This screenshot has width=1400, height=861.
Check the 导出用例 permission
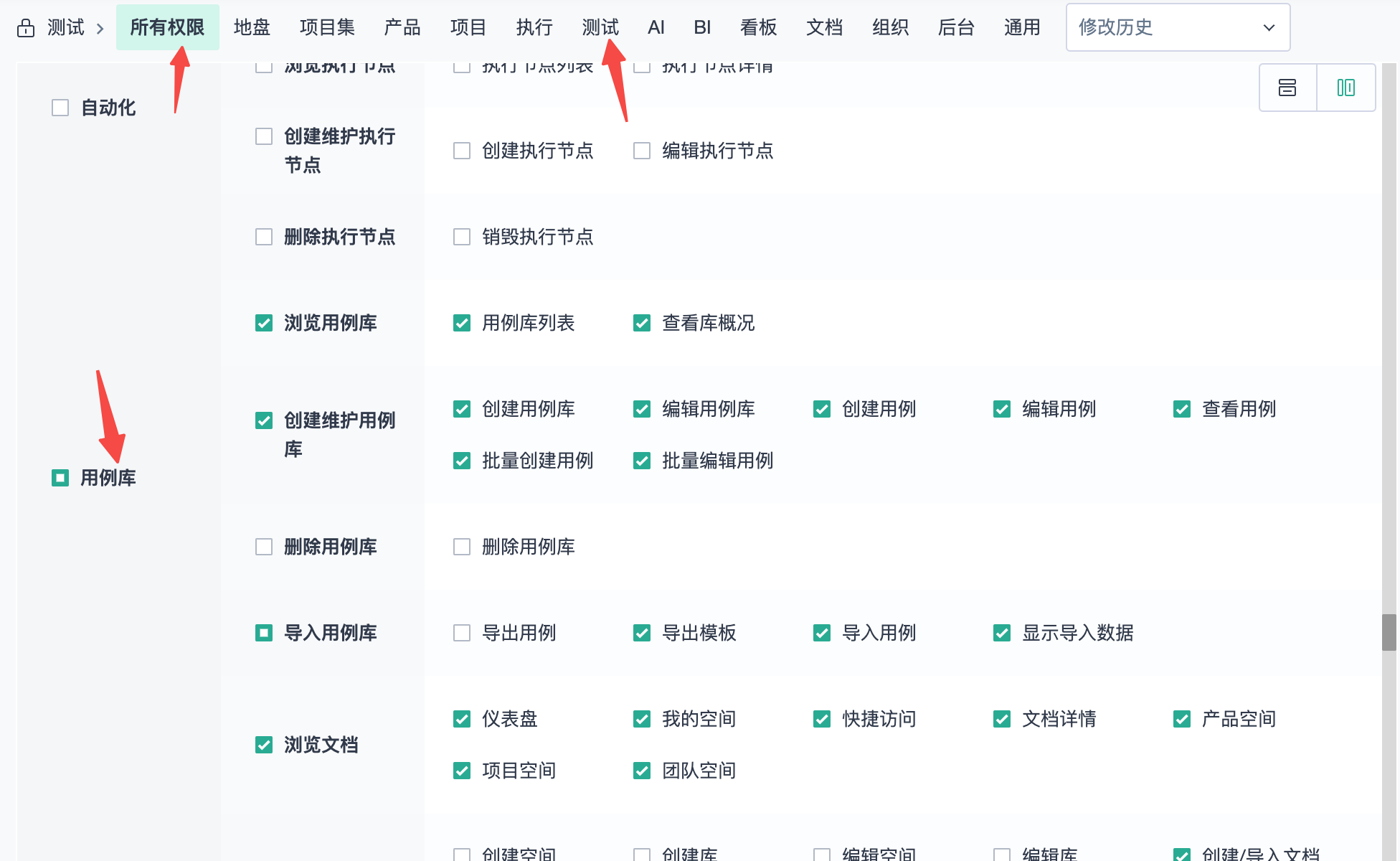(462, 633)
